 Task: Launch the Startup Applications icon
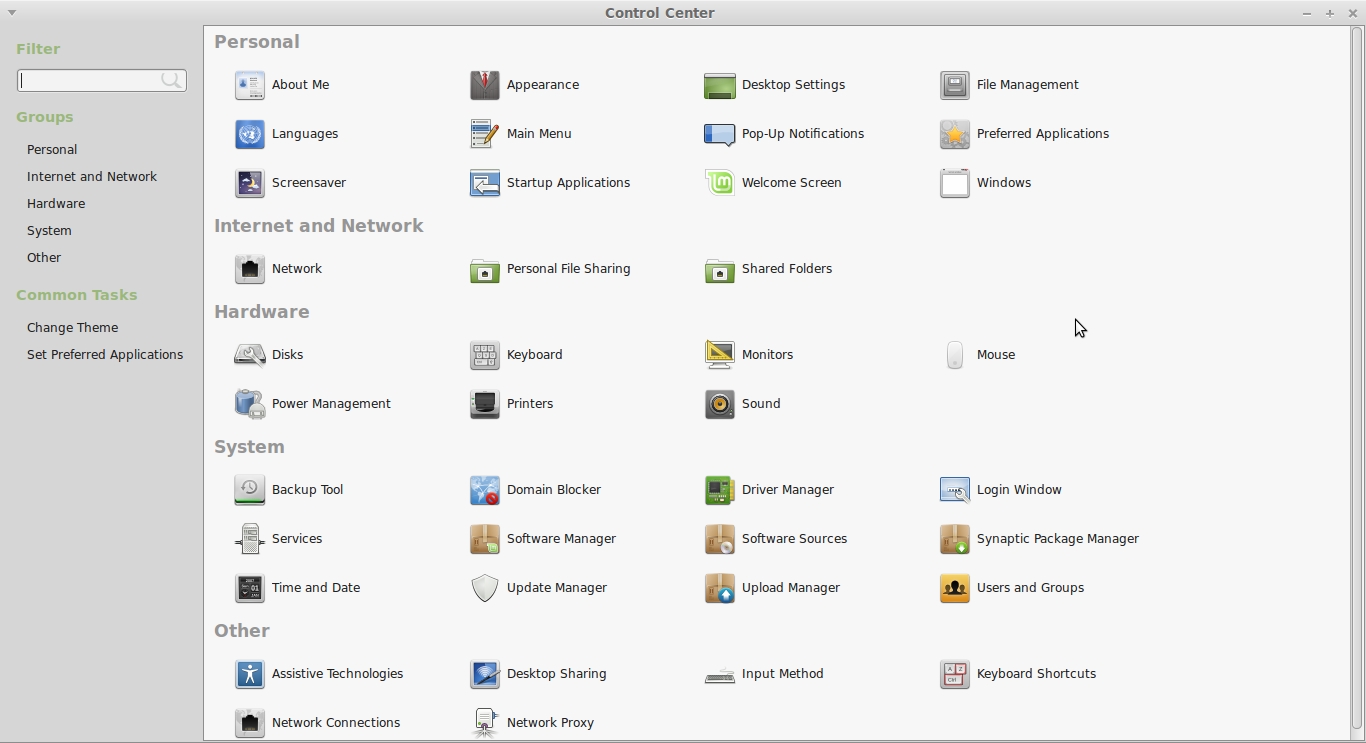coord(484,183)
